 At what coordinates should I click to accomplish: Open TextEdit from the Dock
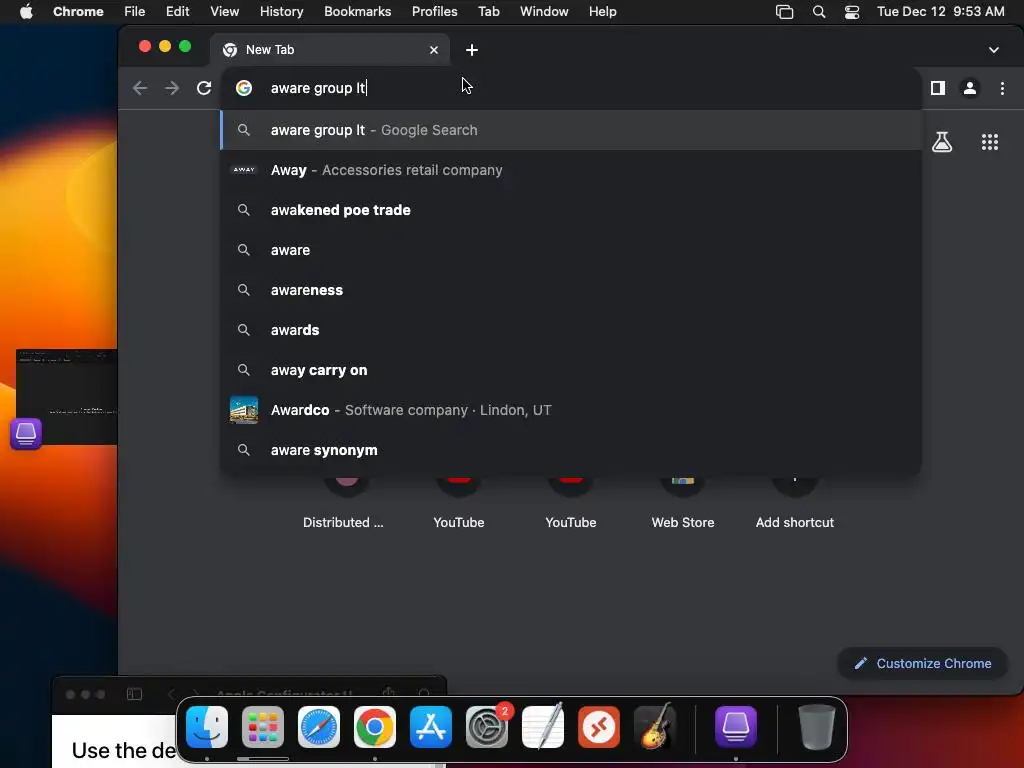point(543,726)
